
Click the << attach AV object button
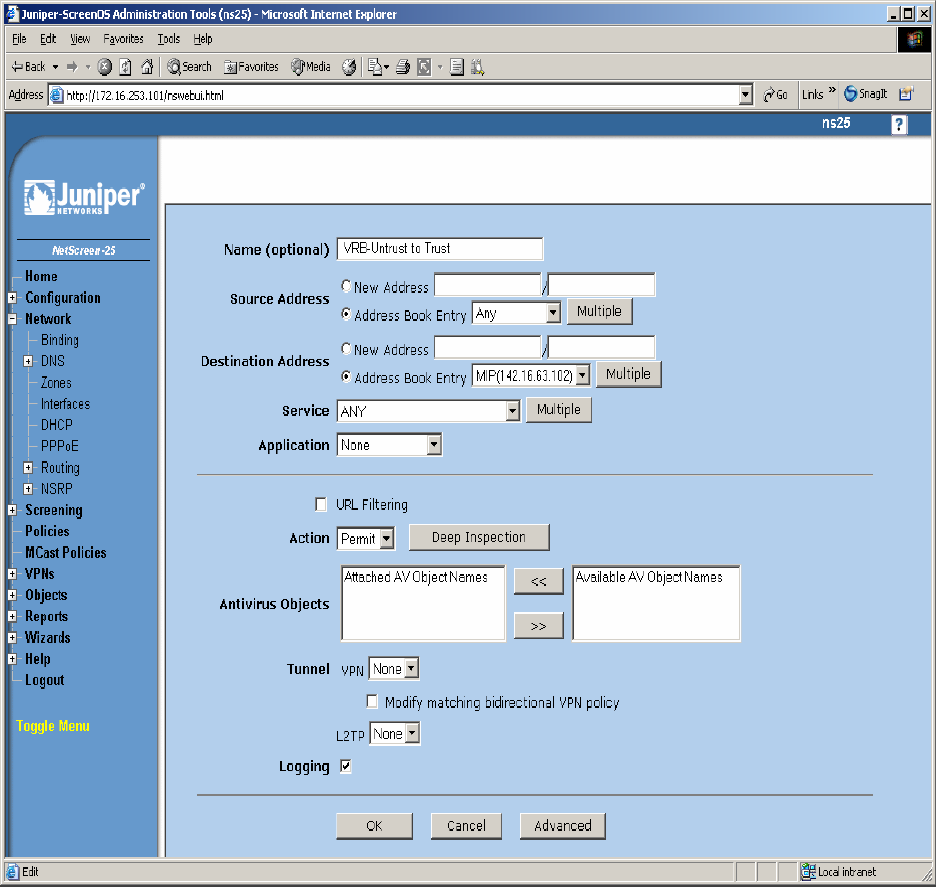538,581
